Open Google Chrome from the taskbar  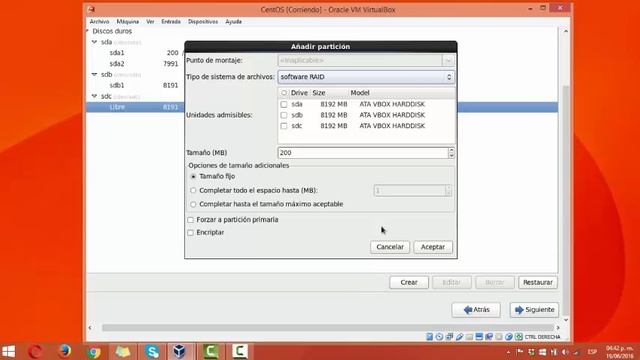click(x=94, y=351)
